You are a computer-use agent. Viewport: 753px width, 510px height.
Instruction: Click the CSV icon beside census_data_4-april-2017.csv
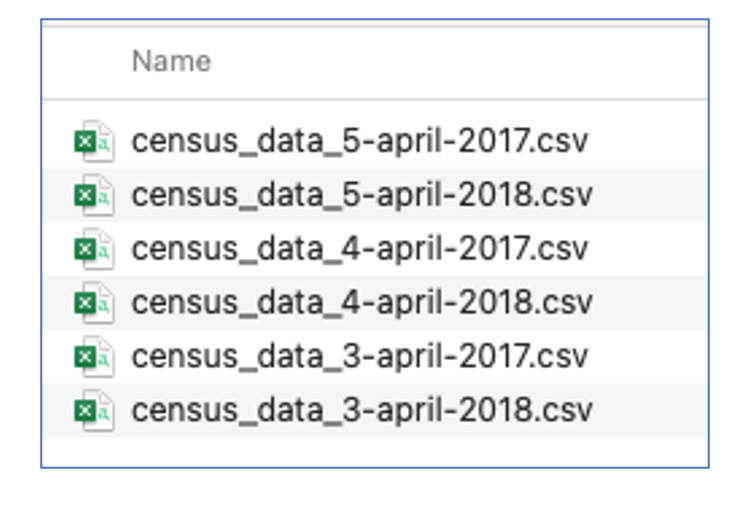pyautogui.click(x=94, y=249)
